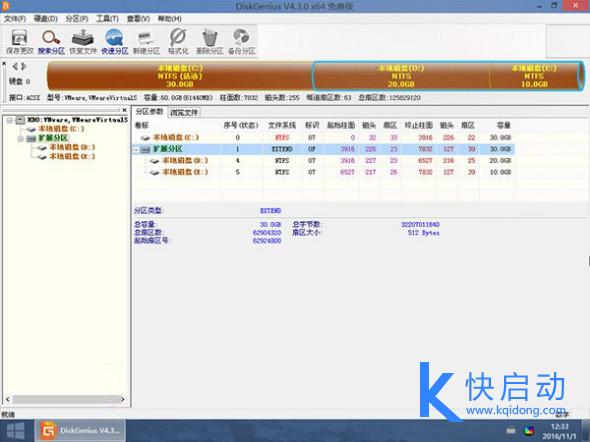The width and height of the screenshot is (590, 442).
Task: Open the File (文件) menu
Action: tap(15, 18)
